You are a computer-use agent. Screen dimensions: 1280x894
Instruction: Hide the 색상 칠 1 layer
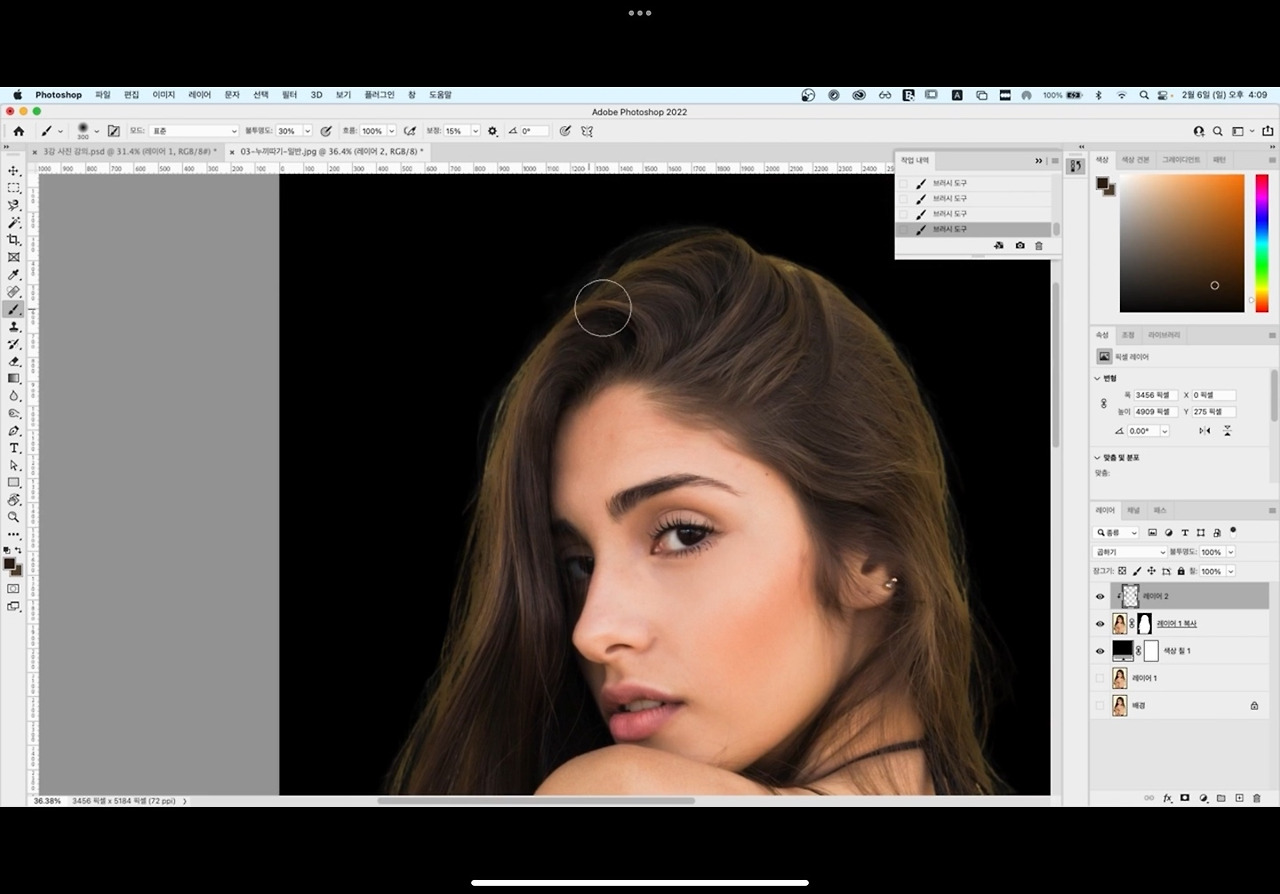click(x=1100, y=651)
